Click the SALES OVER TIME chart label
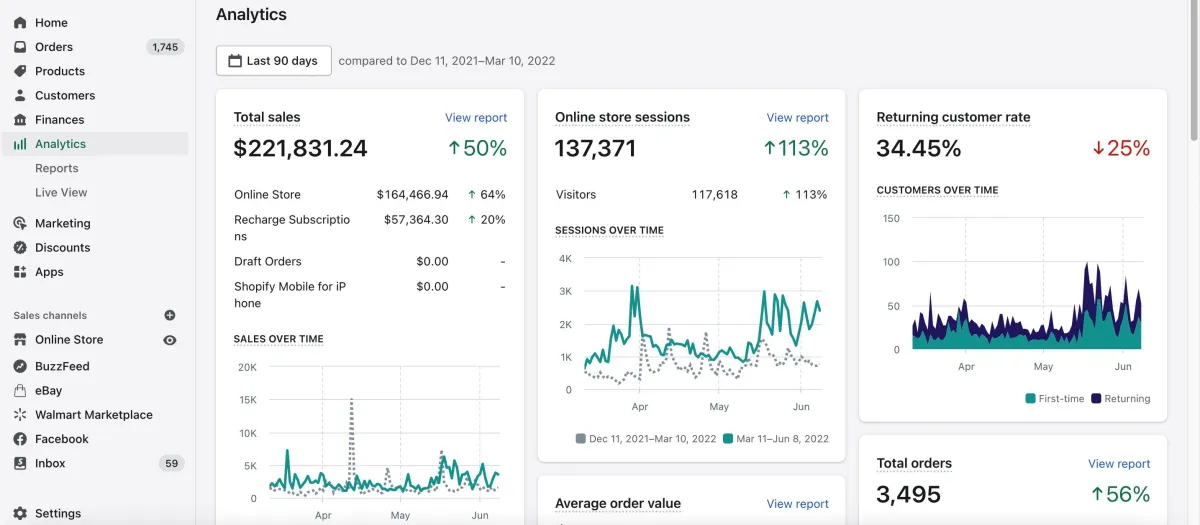This screenshot has height=525, width=1200. (x=278, y=339)
